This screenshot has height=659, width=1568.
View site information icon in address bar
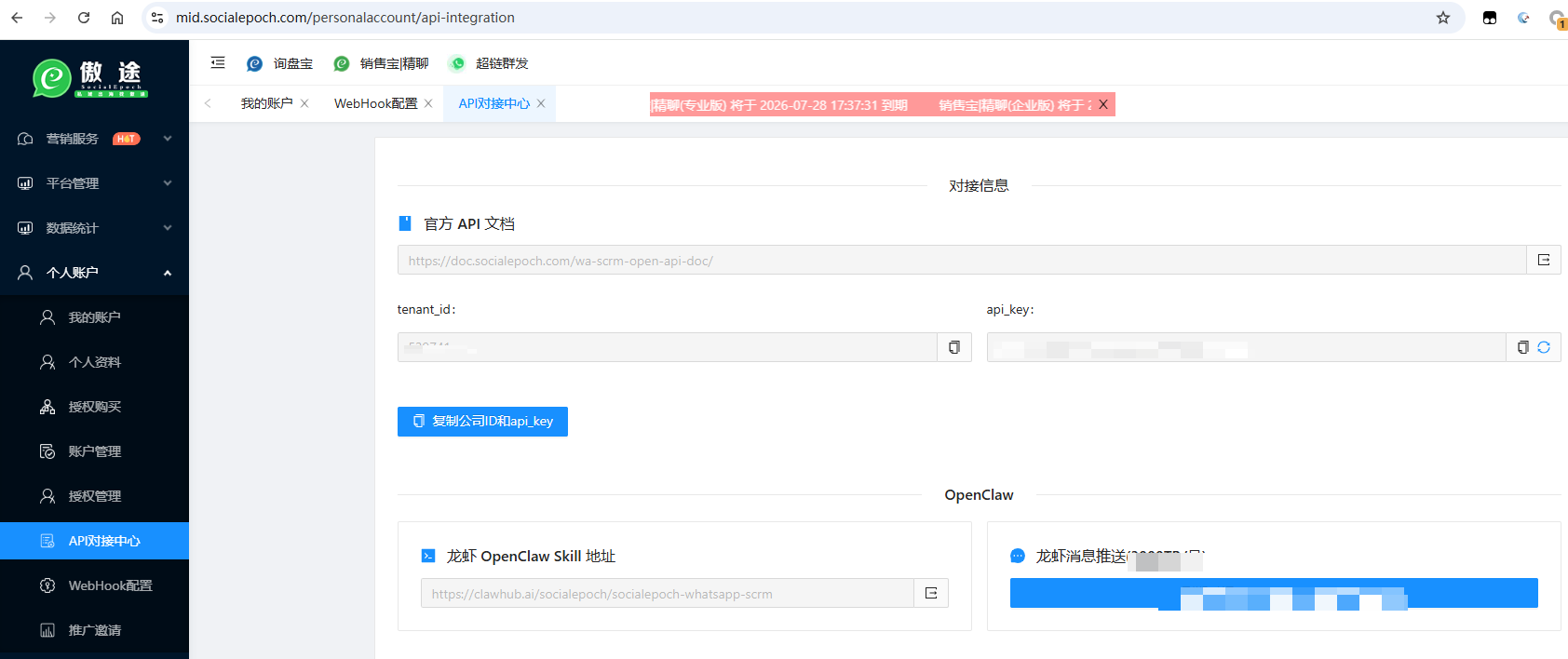(157, 18)
